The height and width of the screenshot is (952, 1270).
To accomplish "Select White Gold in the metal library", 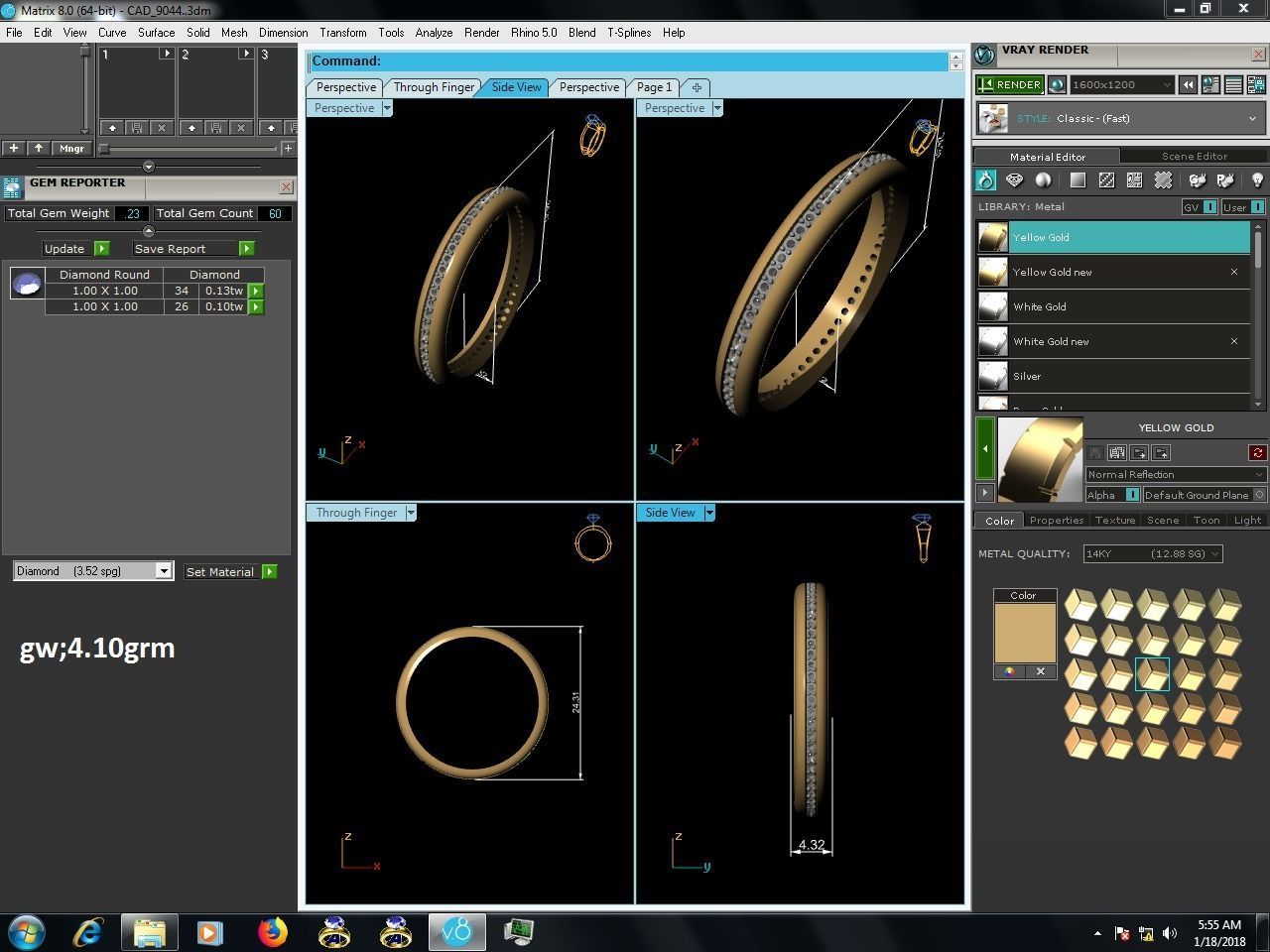I will point(1112,306).
